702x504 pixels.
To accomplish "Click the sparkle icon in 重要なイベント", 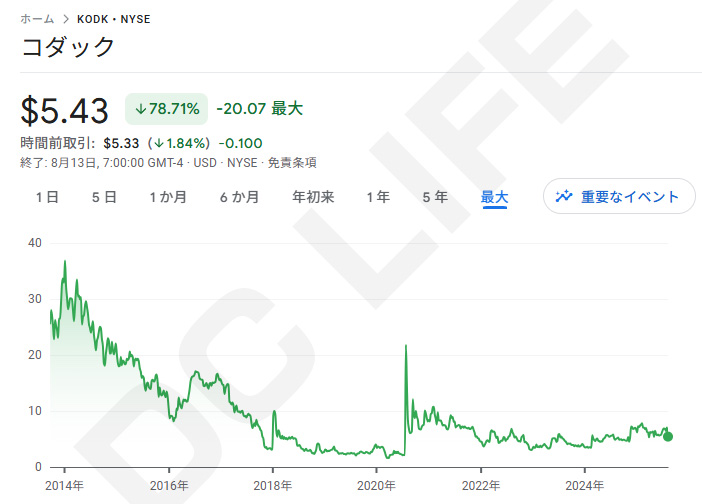I will tap(564, 196).
